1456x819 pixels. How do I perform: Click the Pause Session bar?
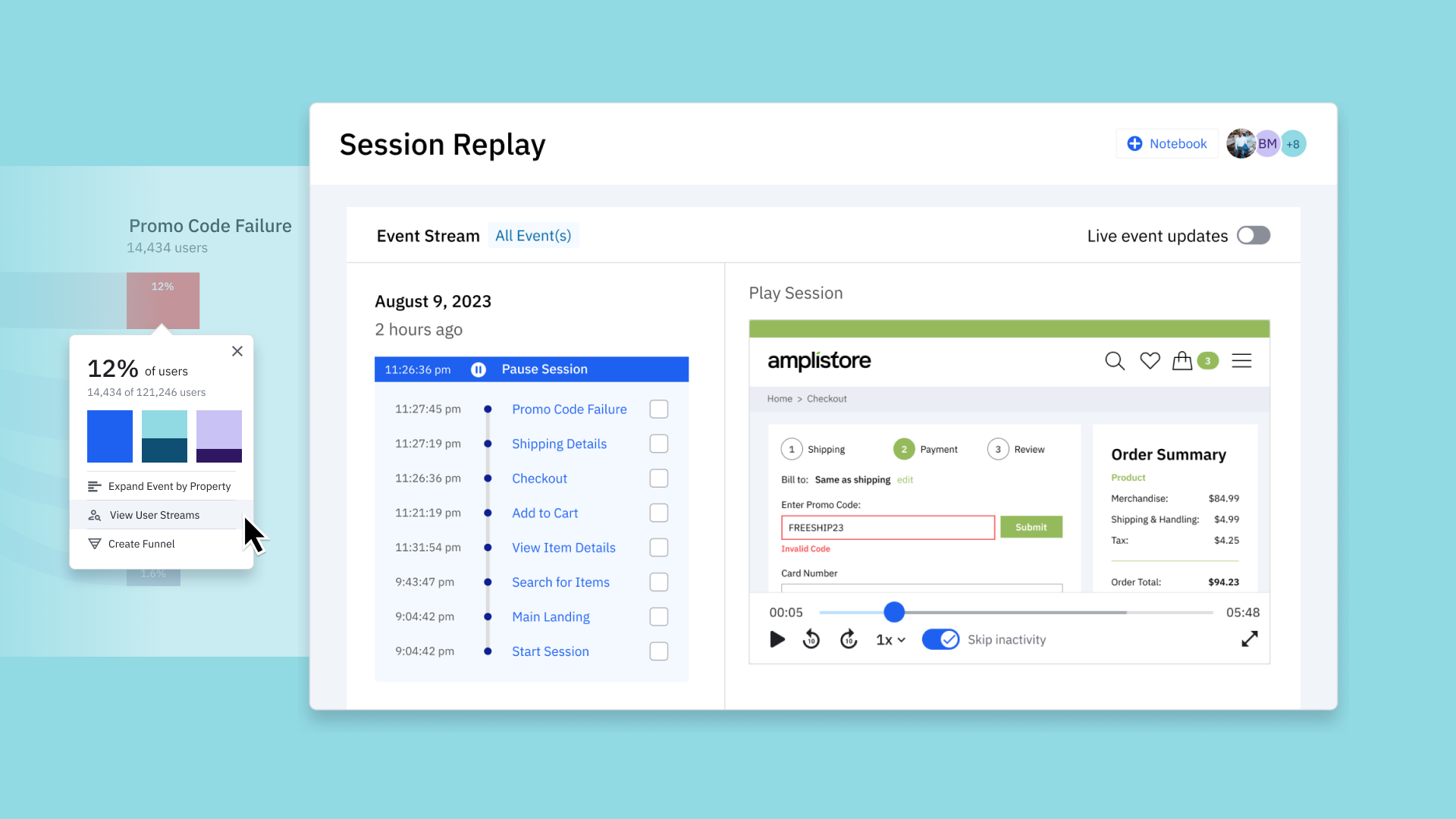[x=532, y=369]
